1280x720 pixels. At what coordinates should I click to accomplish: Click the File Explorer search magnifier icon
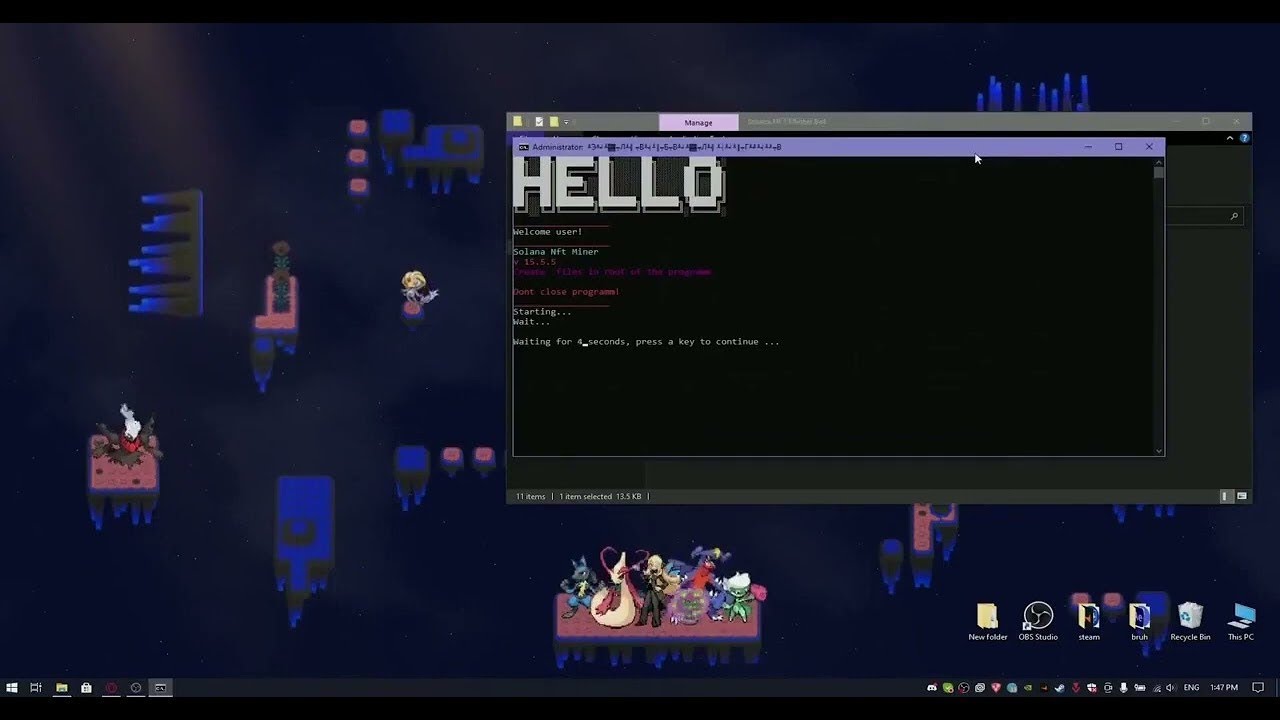click(1234, 216)
